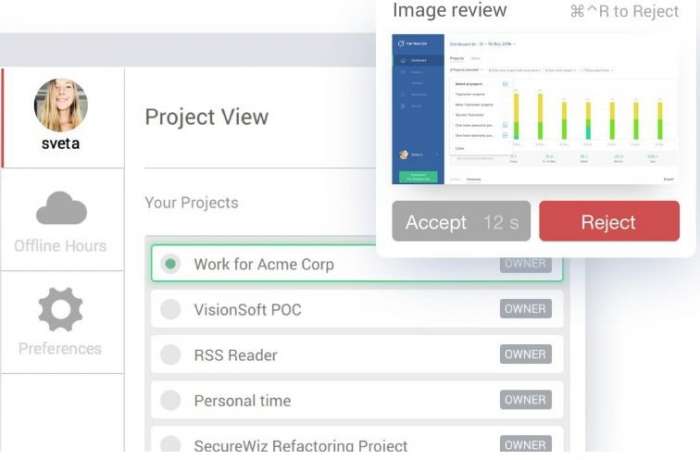Select SecureWiz Refactoring Project radio button

tap(171, 445)
